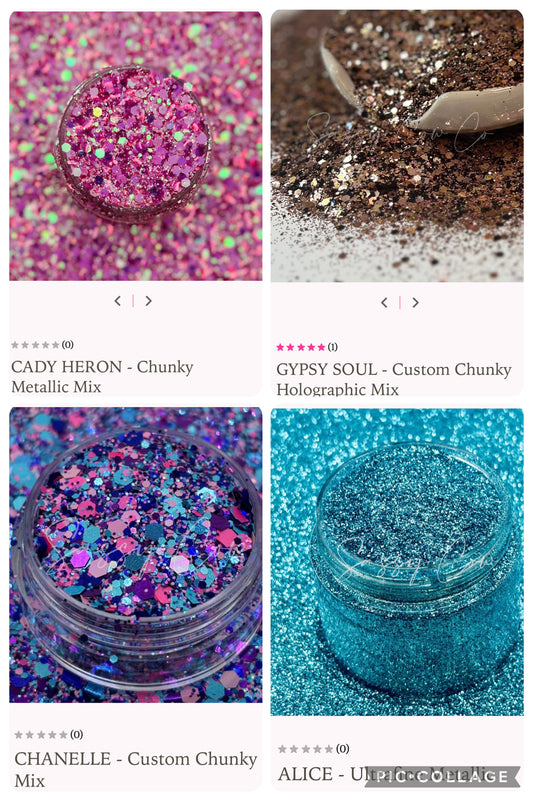
Task: Go to previous image of Cady Heron glitter
Action: 118,301
